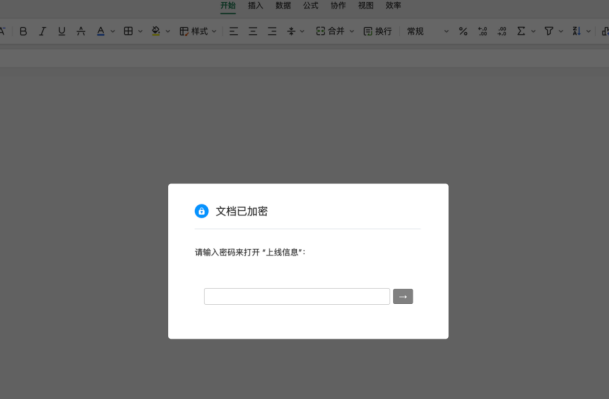This screenshot has width=610, height=399.
Task: Click the blue lock icon in dialog
Action: click(202, 211)
